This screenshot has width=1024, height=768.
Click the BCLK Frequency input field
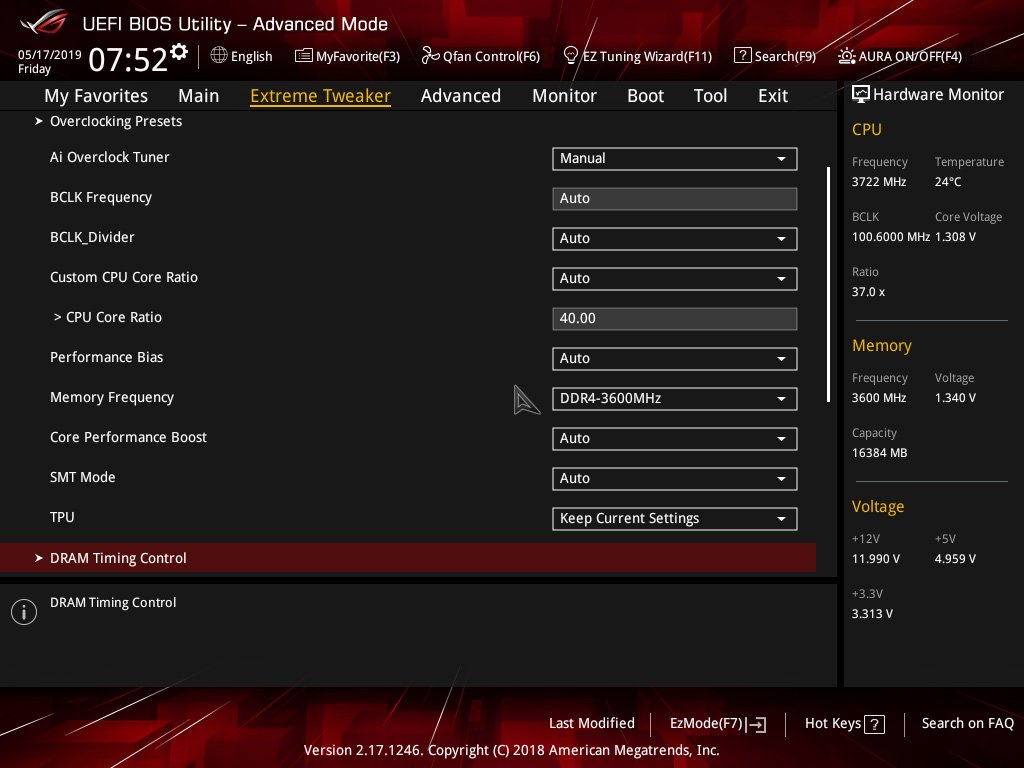pos(675,199)
